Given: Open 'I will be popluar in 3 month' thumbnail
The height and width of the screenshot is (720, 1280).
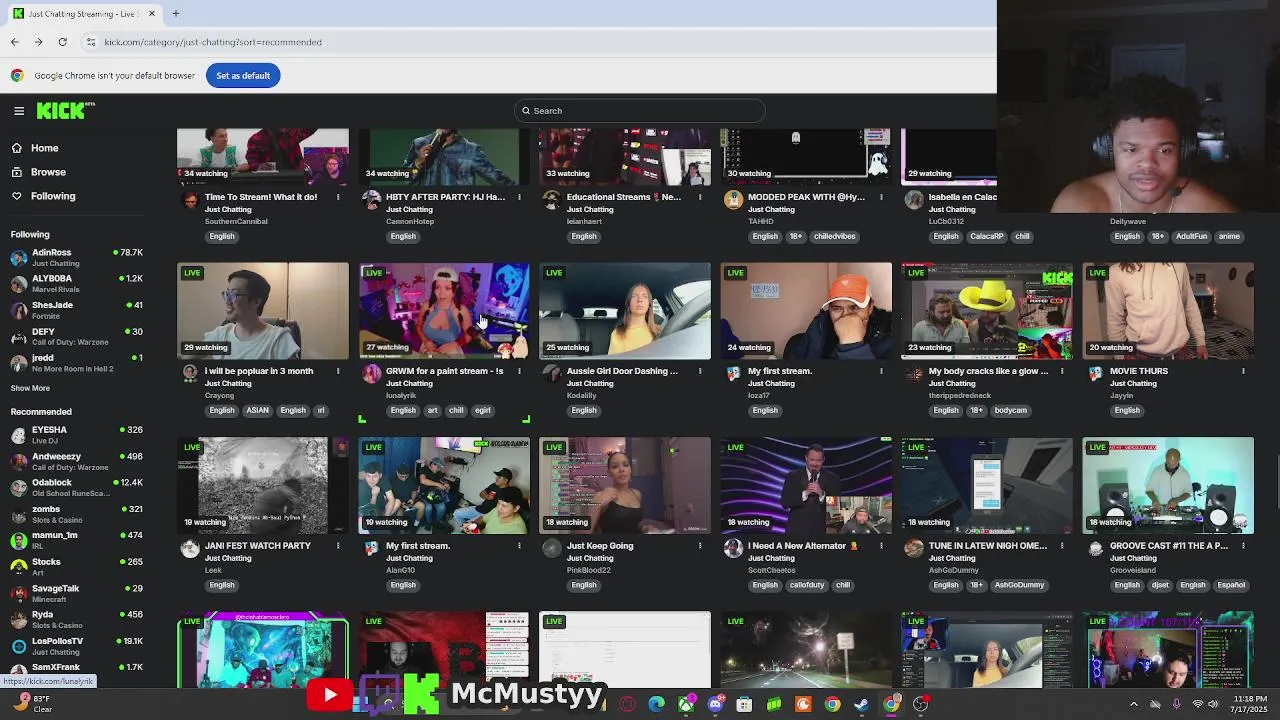Looking at the screenshot, I should pyautogui.click(x=263, y=311).
